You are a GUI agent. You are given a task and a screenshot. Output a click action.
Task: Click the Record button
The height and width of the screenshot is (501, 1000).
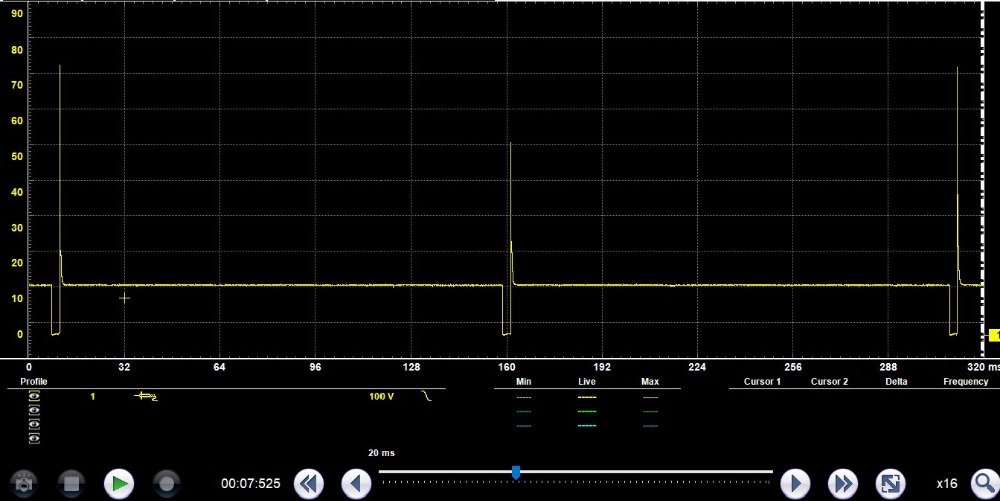[x=166, y=483]
